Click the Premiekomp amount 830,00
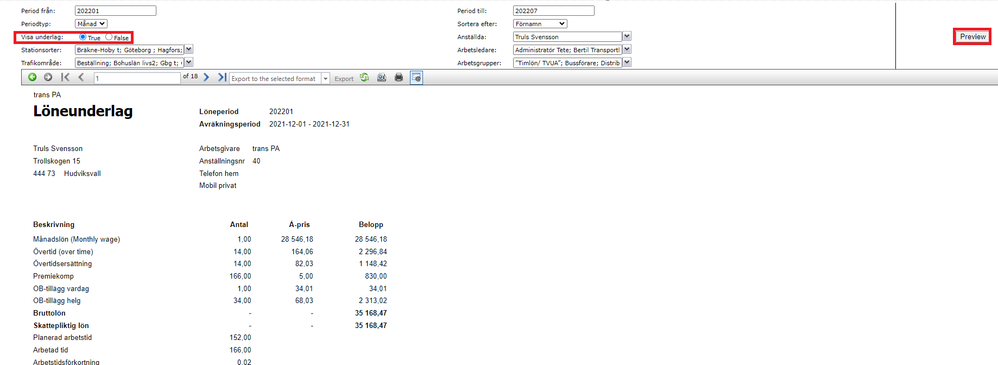The image size is (998, 365). pyautogui.click(x=377, y=276)
